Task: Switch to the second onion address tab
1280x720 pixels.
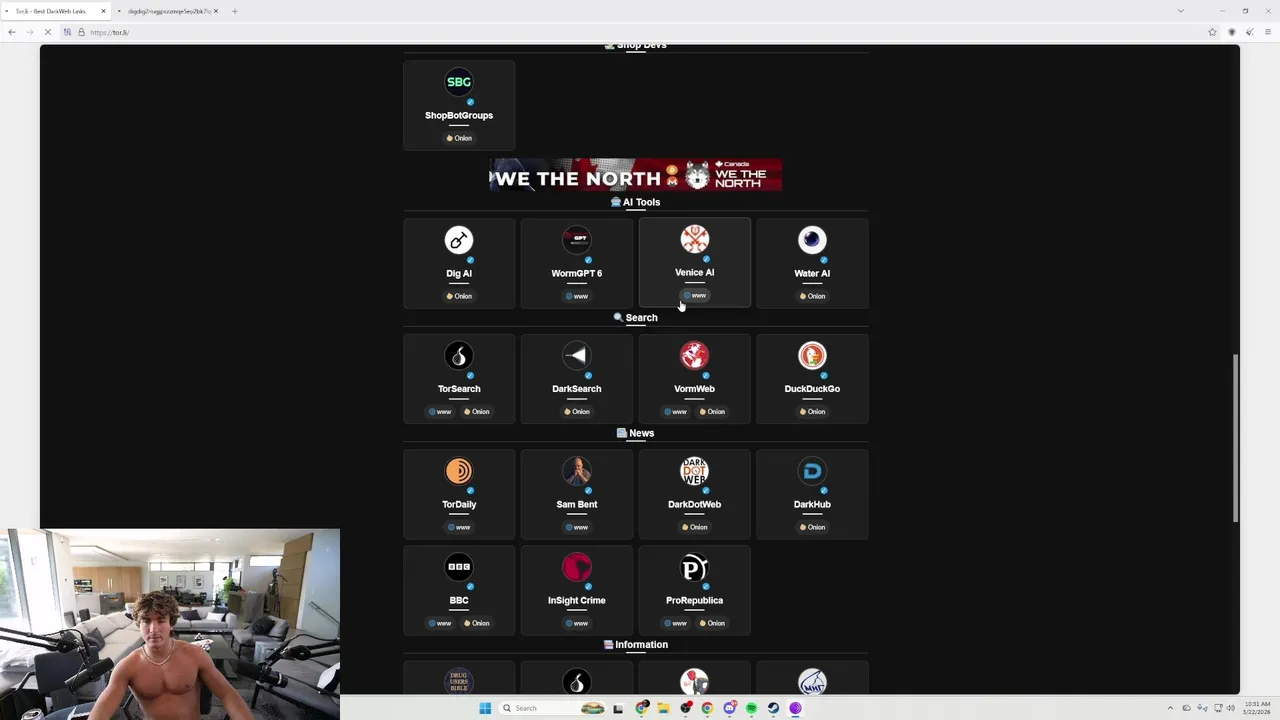Action: click(168, 11)
